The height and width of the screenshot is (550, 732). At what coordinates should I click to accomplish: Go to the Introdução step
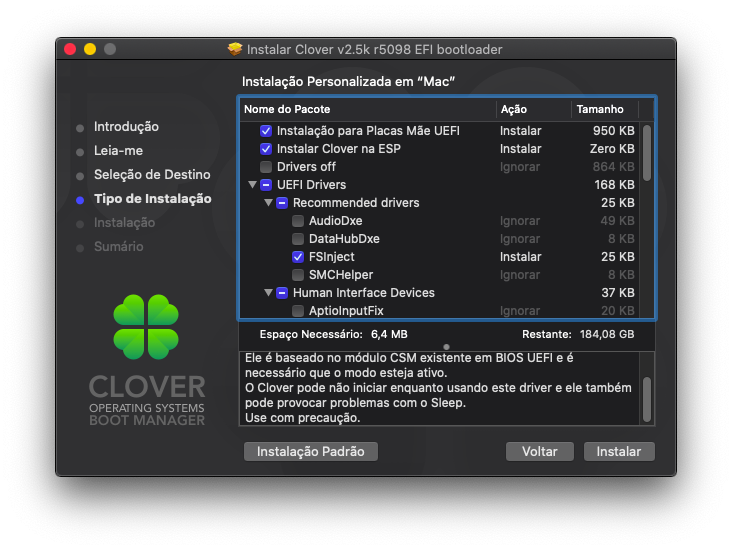click(126, 127)
